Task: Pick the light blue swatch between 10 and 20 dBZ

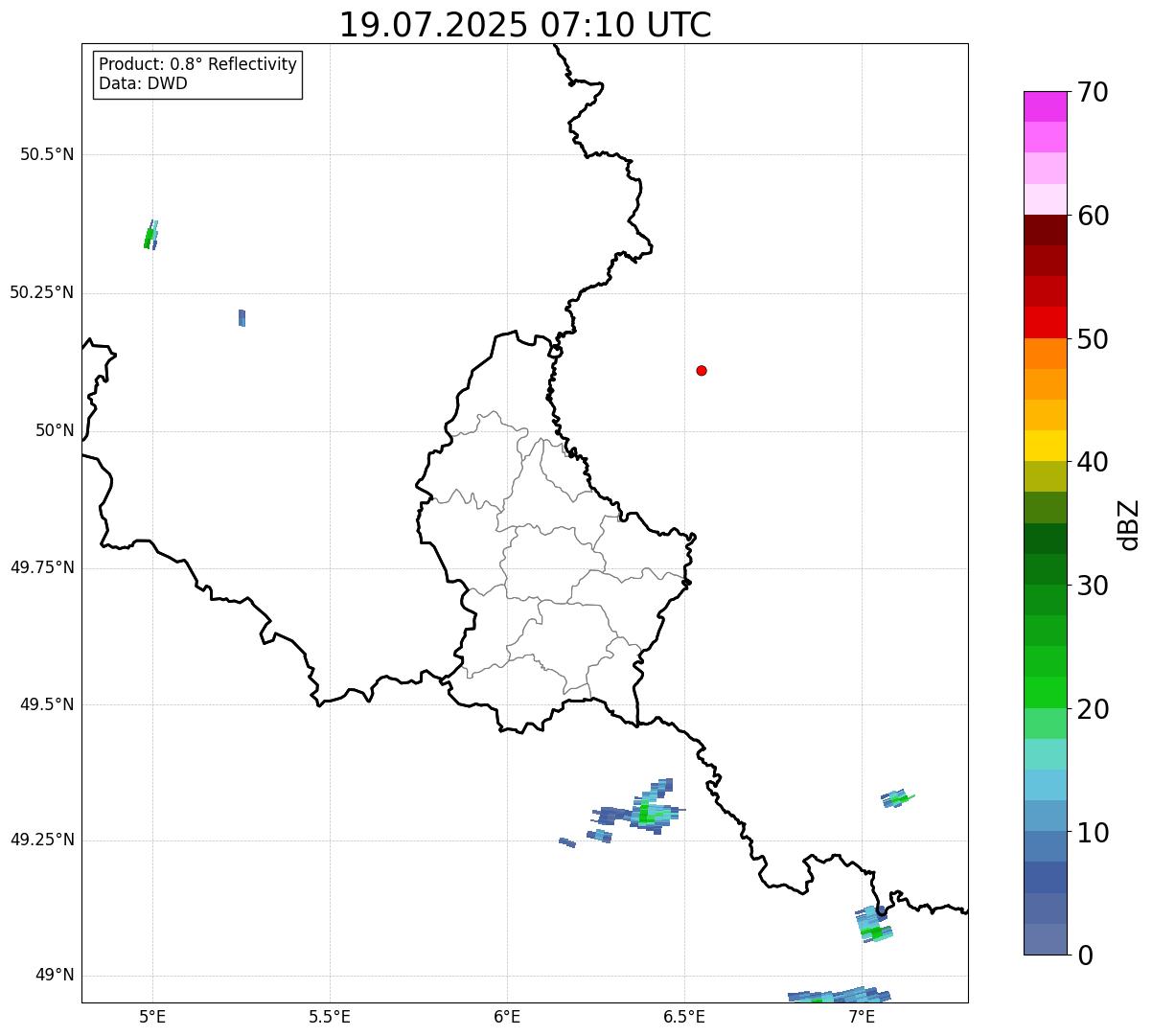Action: pos(1046,785)
